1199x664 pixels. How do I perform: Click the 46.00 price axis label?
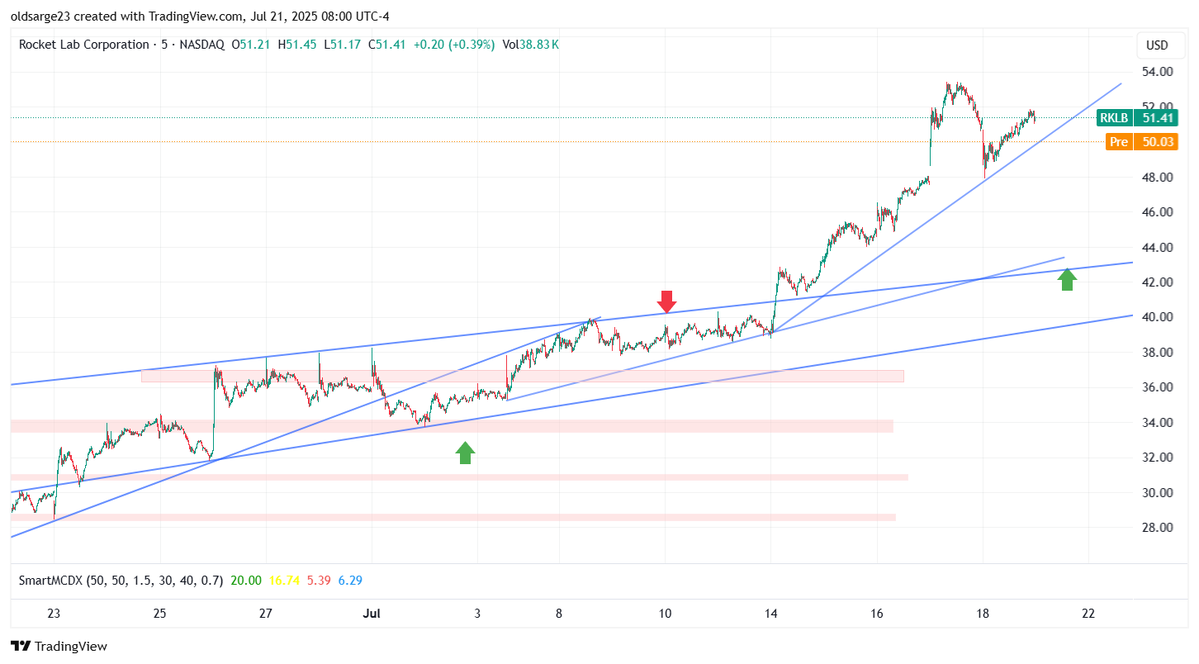point(1157,212)
